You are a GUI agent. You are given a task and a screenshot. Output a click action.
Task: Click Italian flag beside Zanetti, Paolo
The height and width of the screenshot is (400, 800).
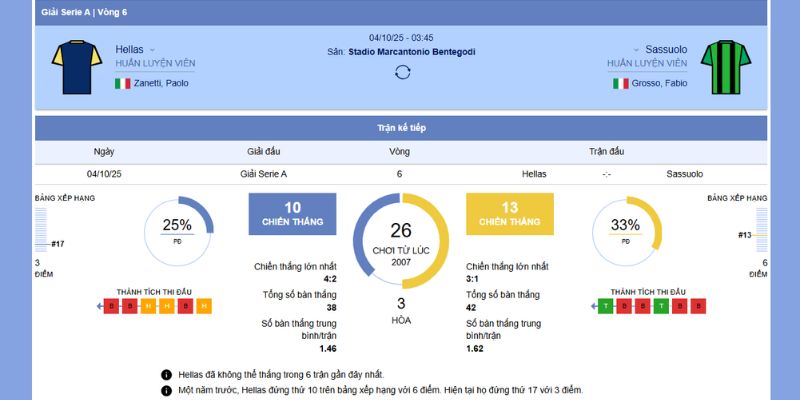(x=123, y=83)
